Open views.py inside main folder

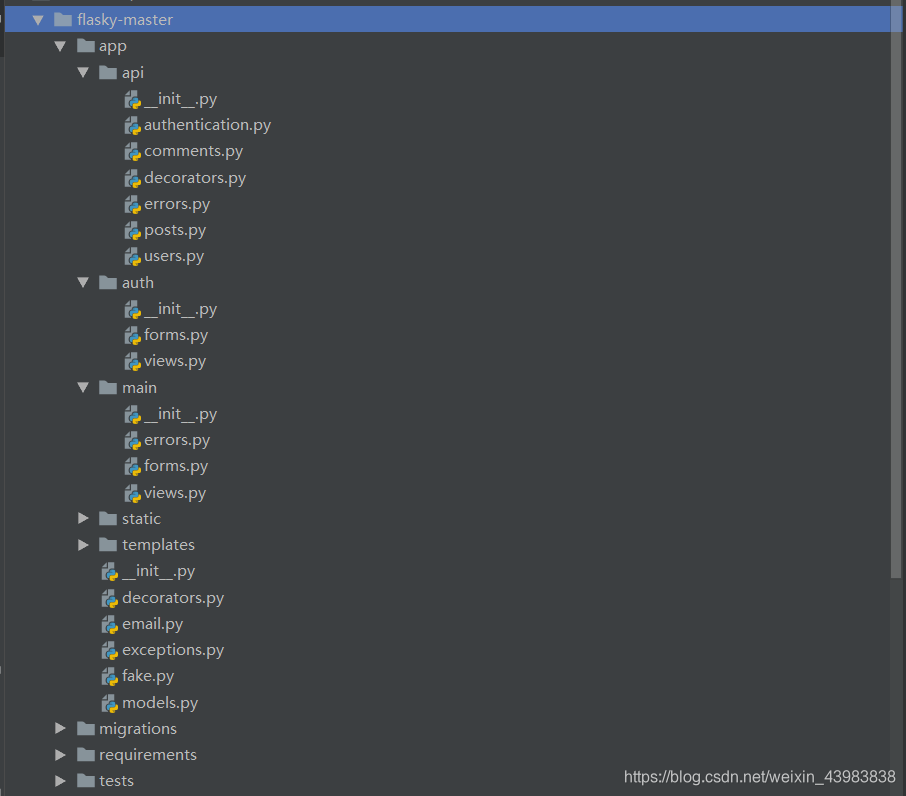pos(174,493)
